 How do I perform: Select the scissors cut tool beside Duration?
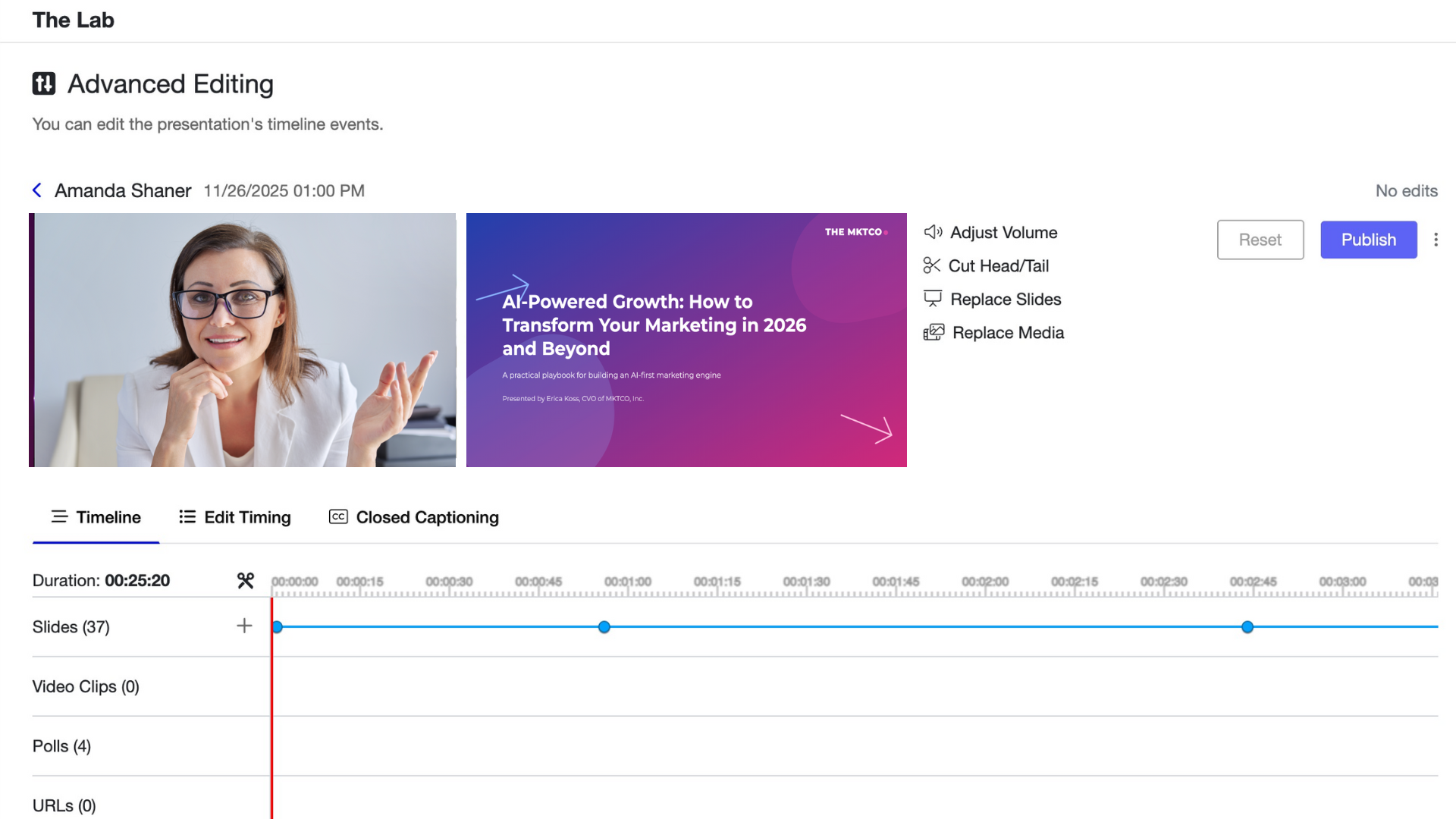(244, 581)
